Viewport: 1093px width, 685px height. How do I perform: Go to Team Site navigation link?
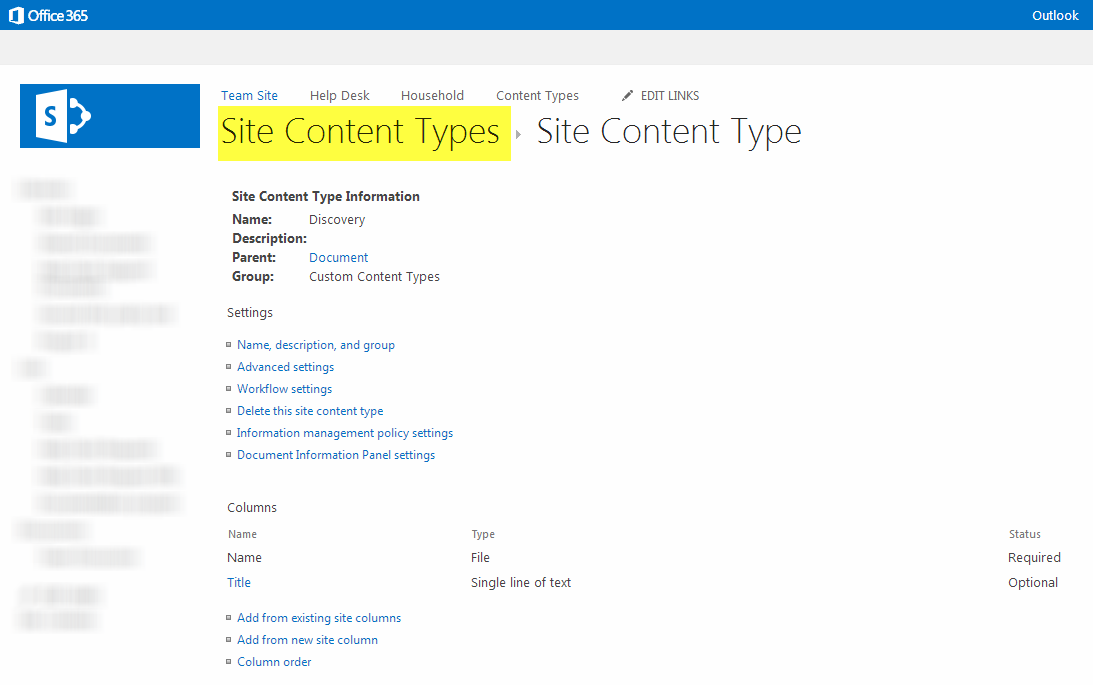(249, 96)
